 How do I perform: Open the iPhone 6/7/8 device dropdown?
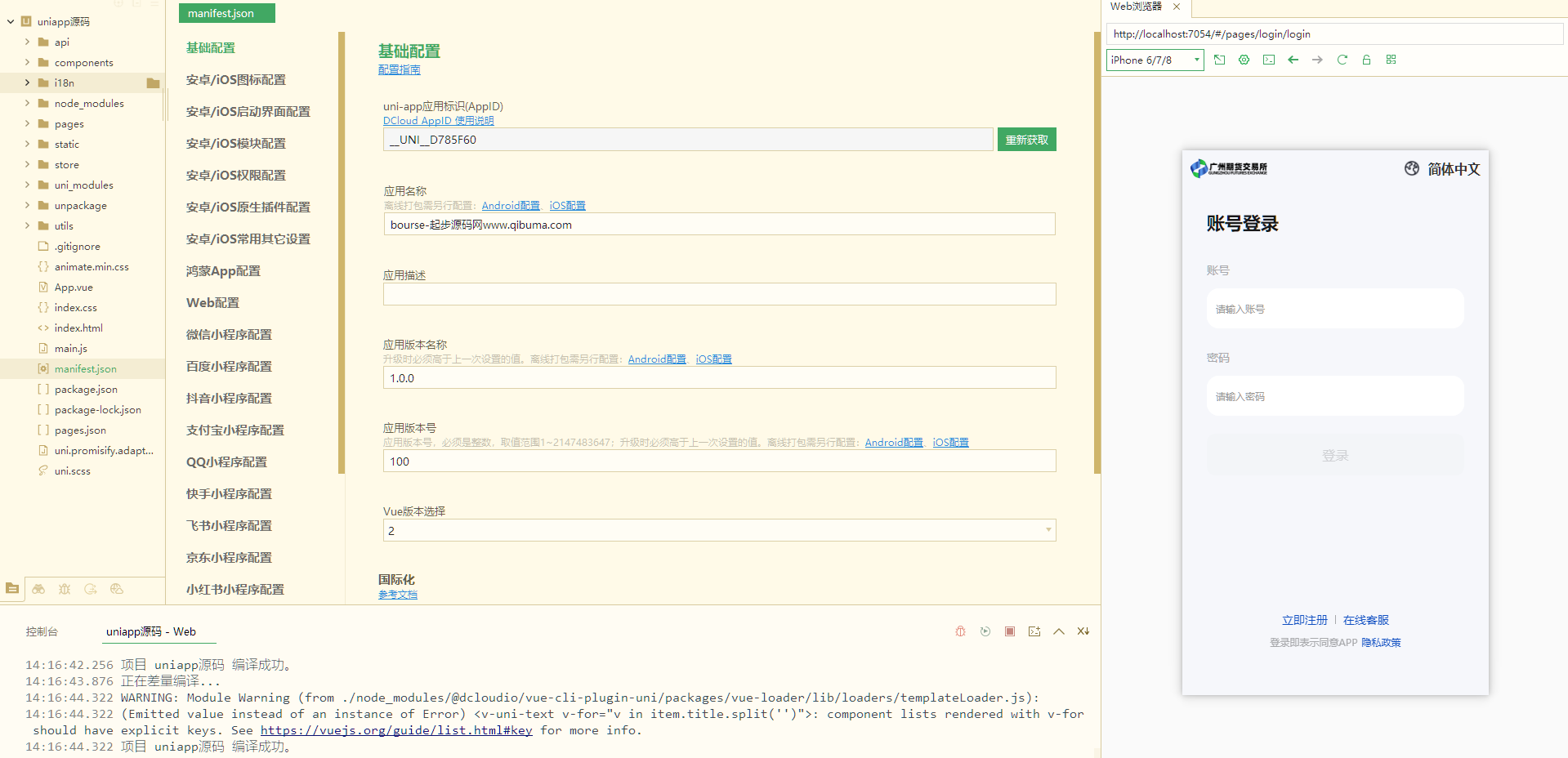(x=1155, y=60)
